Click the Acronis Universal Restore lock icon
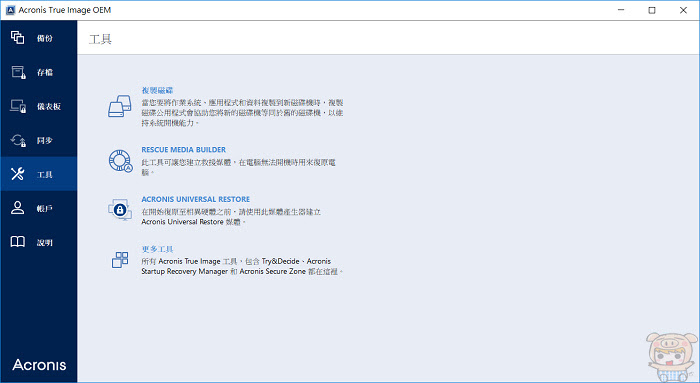Image resolution: width=700 pixels, height=383 pixels. click(120, 210)
